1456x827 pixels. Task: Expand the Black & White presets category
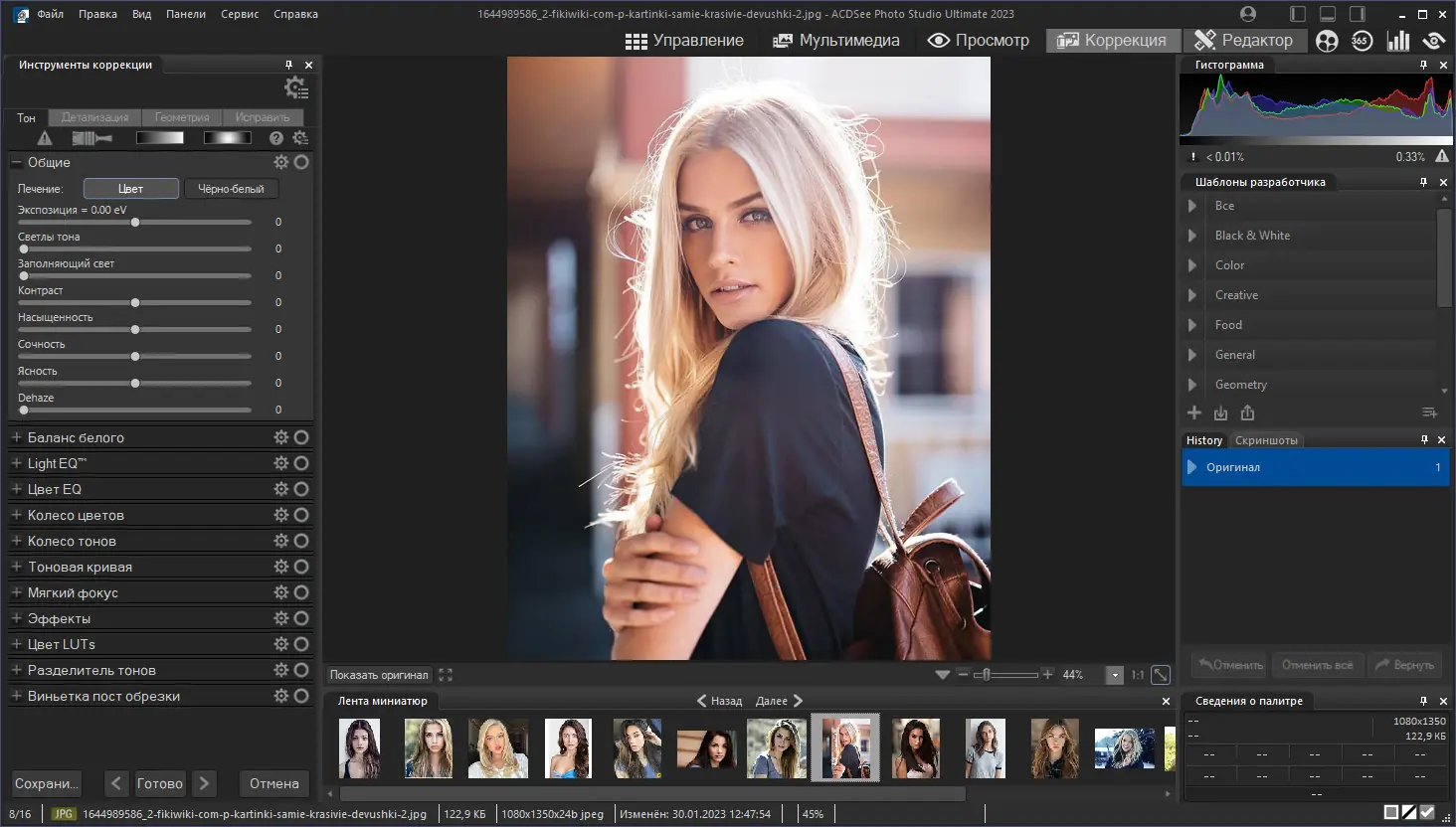pyautogui.click(x=1192, y=236)
